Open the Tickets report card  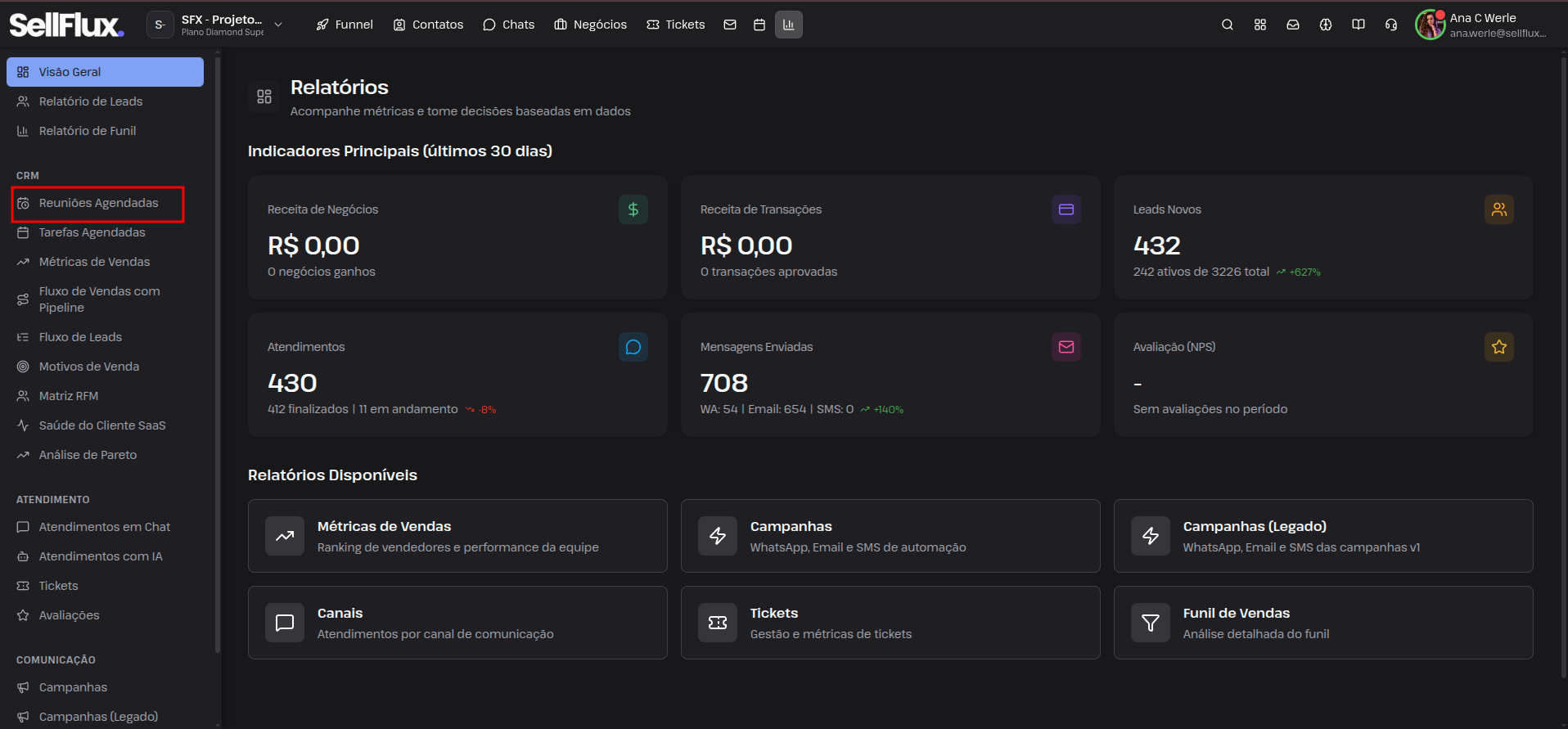point(890,623)
